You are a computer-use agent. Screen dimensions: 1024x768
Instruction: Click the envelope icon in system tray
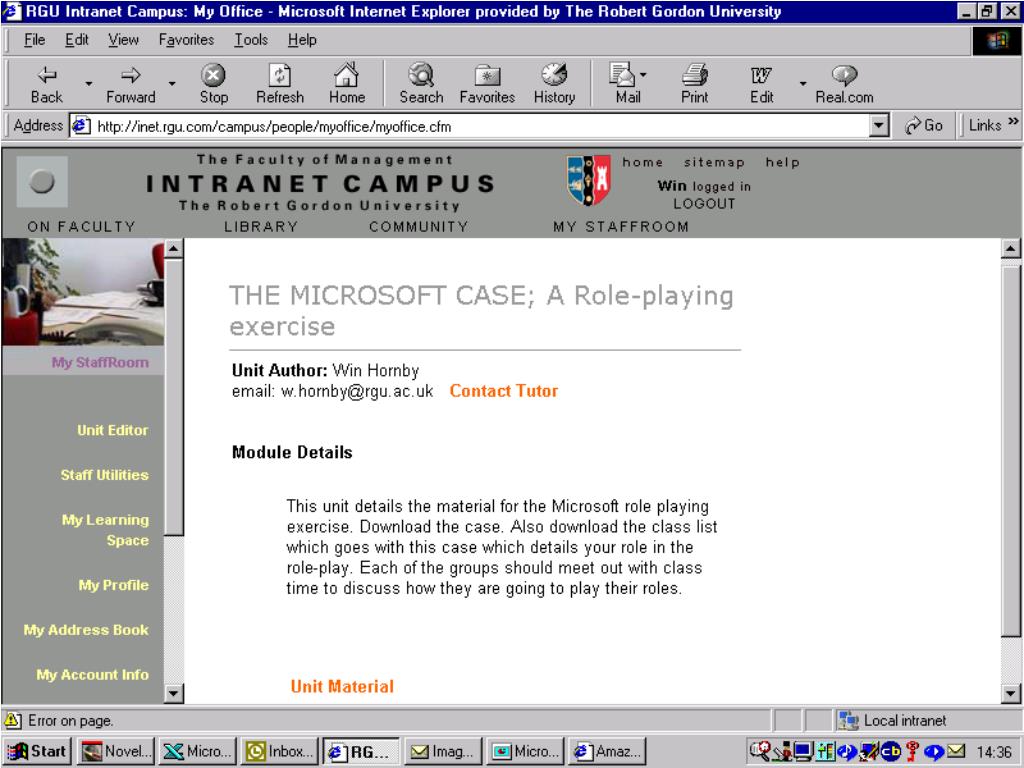[955, 752]
